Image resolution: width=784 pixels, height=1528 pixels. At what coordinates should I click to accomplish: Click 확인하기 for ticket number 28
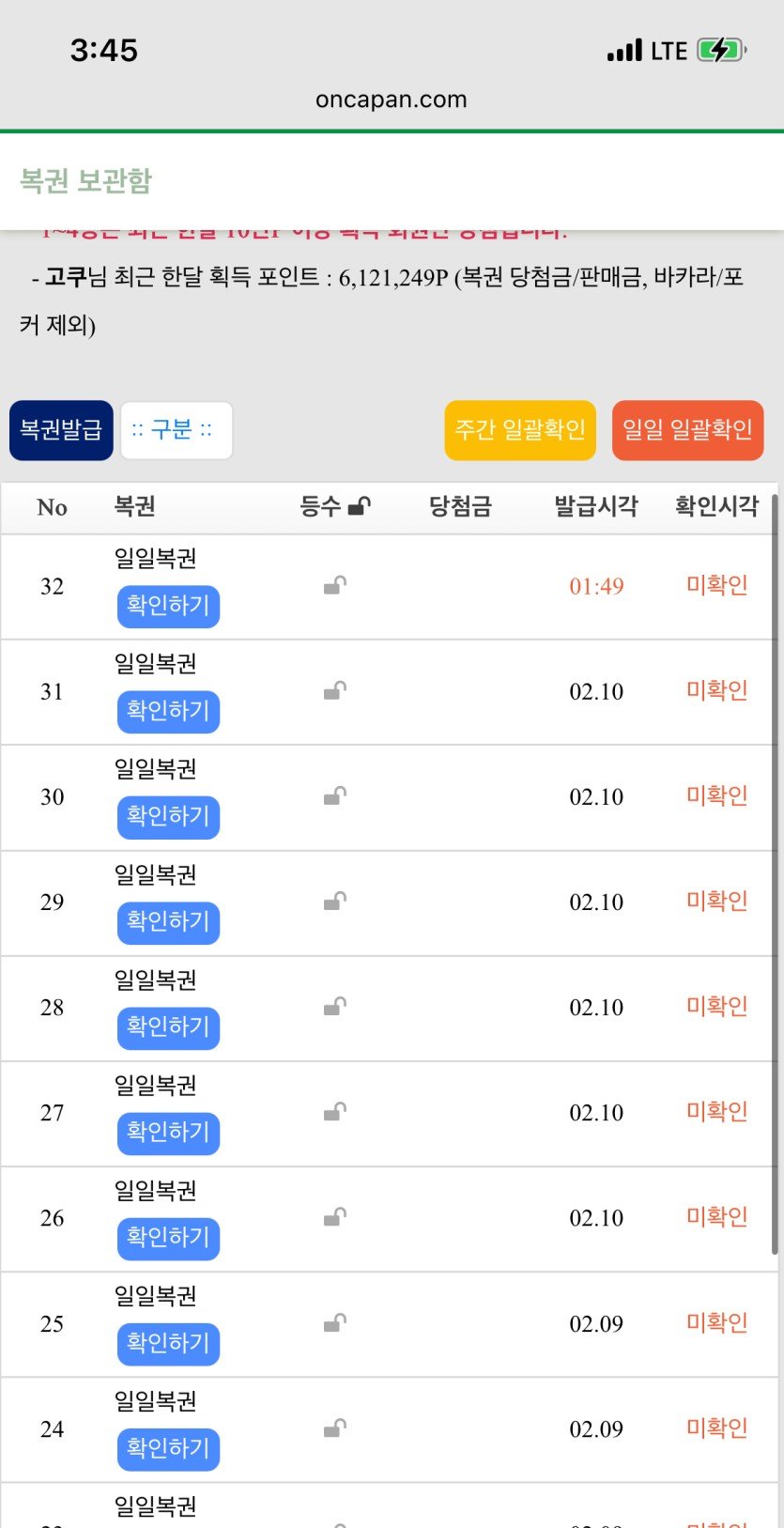168,1026
